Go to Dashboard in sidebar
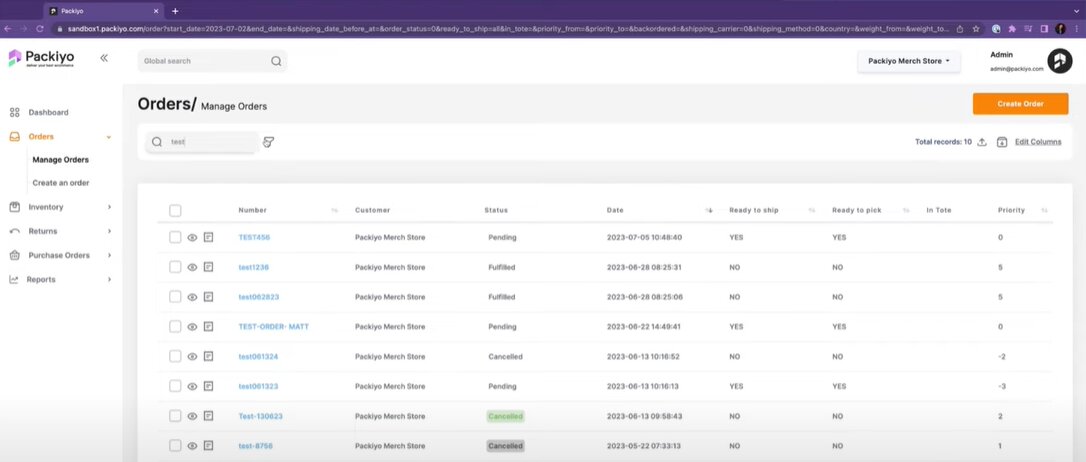The image size is (1086, 462). click(x=48, y=112)
